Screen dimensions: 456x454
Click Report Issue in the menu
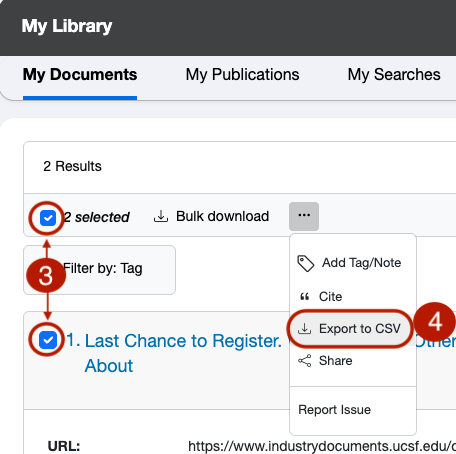[334, 410]
